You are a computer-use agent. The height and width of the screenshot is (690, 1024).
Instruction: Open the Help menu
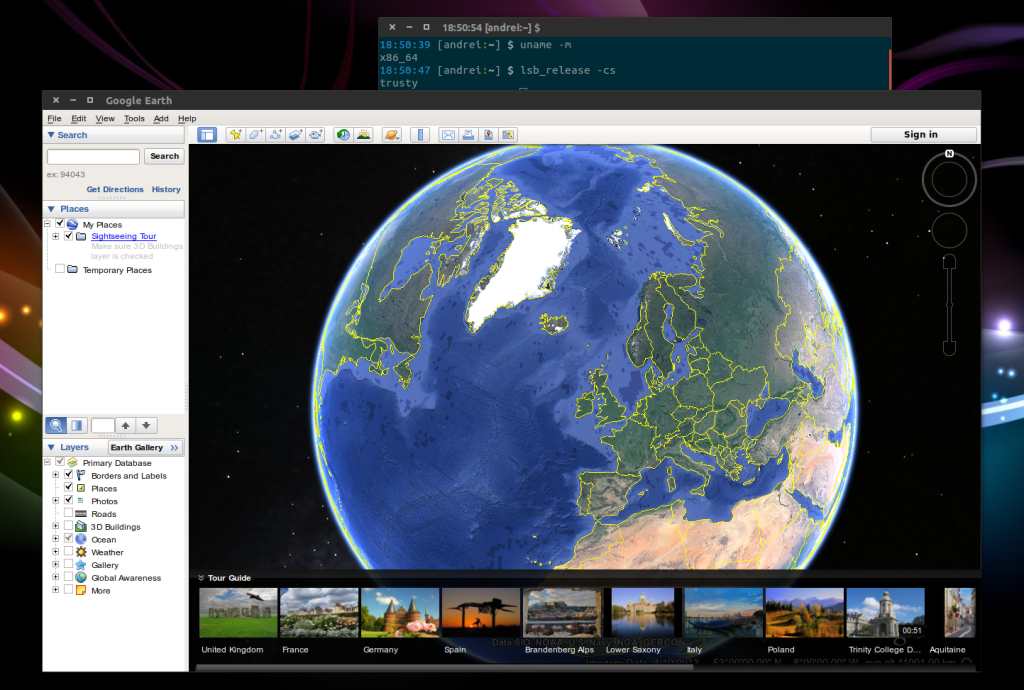(x=187, y=118)
